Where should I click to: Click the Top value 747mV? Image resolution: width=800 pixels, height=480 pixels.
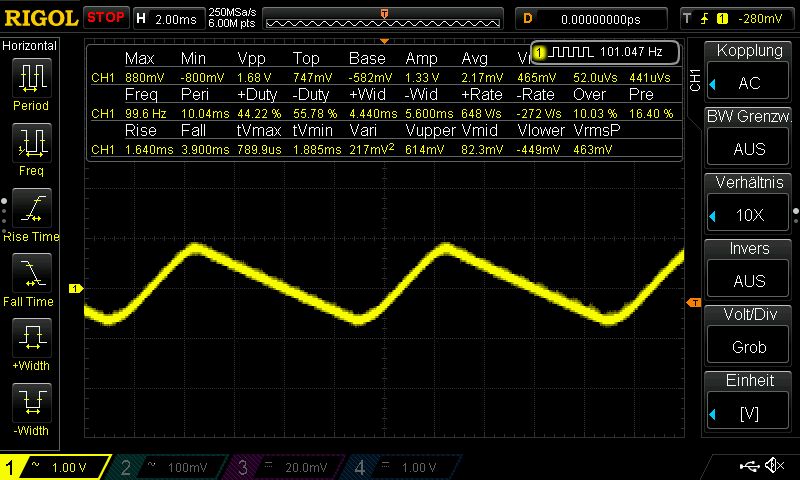(x=312, y=78)
